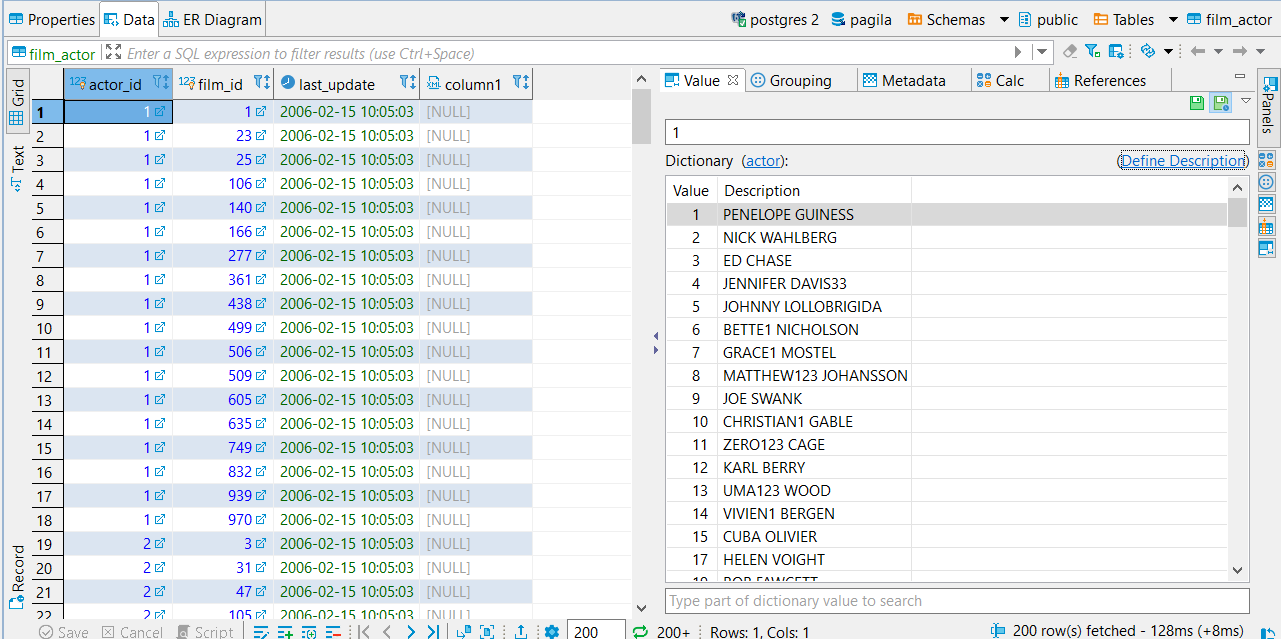Image resolution: width=1281 pixels, height=639 pixels.
Task: Click the Grid view toggle on the left
Action: (x=17, y=91)
